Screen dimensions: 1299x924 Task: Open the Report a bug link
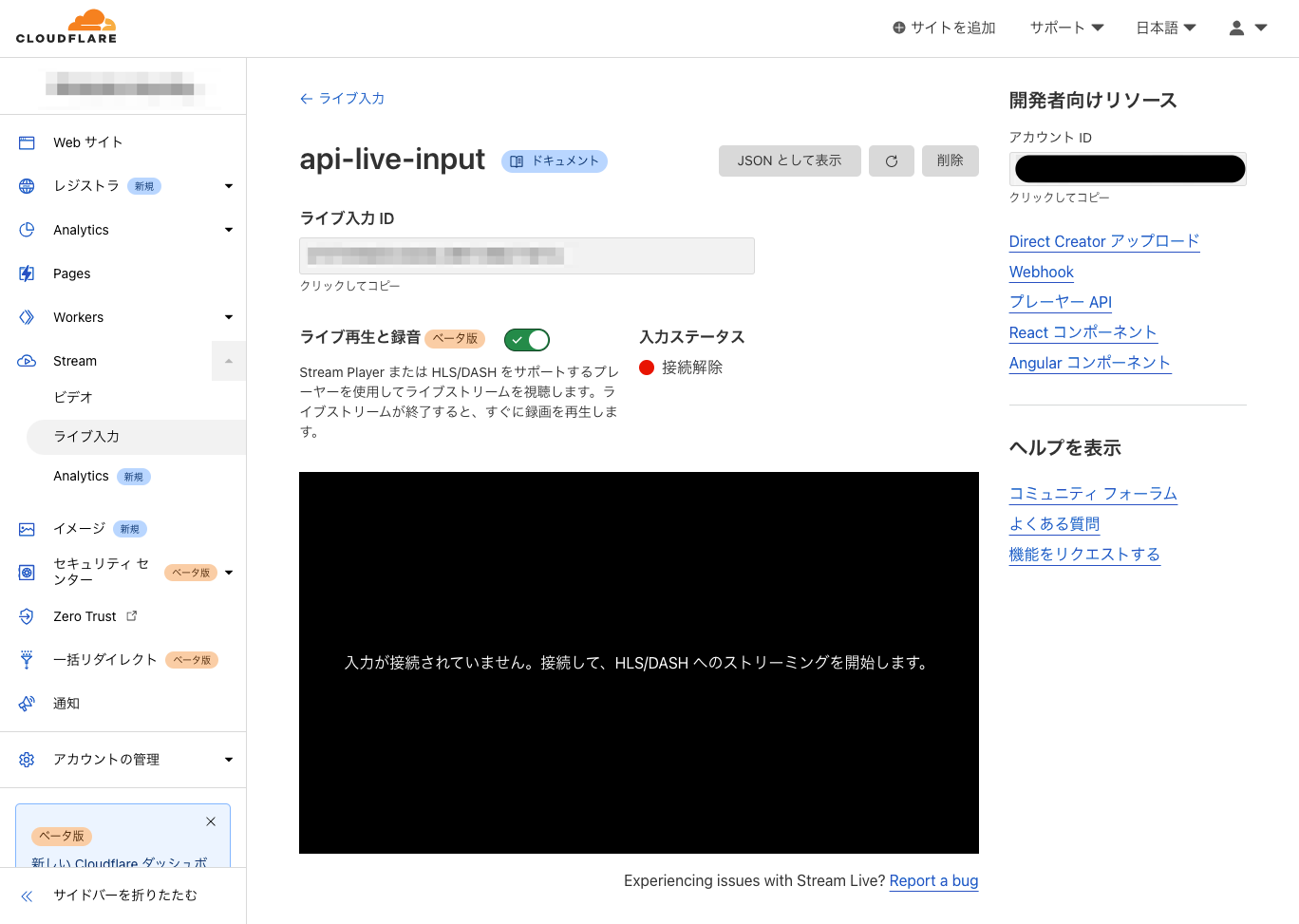(933, 880)
